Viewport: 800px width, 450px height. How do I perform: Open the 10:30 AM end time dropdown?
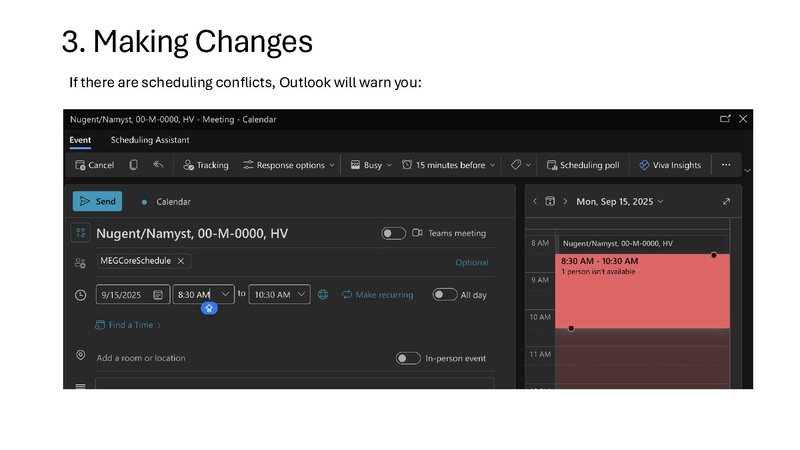(302, 295)
